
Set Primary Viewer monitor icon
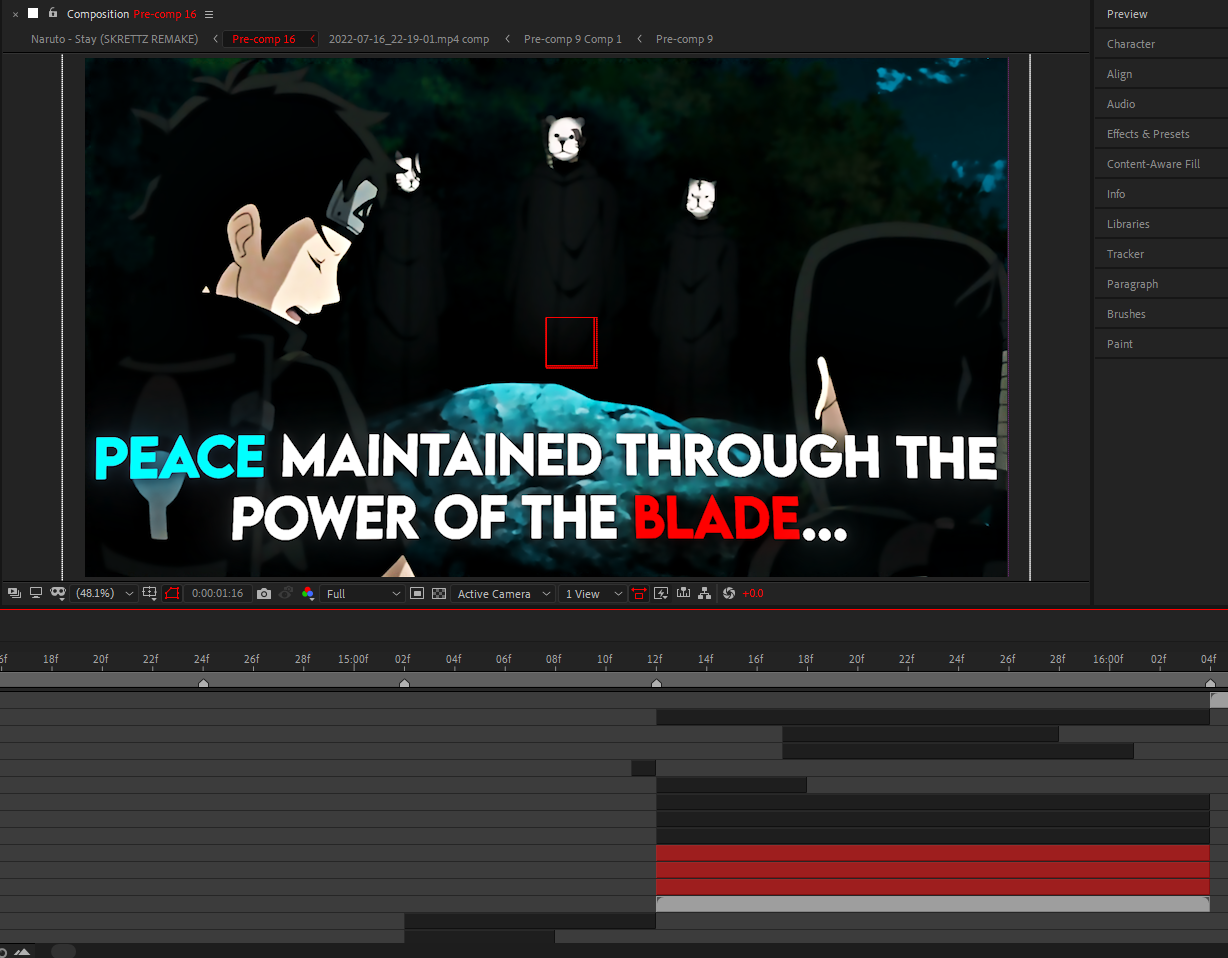click(x=36, y=593)
